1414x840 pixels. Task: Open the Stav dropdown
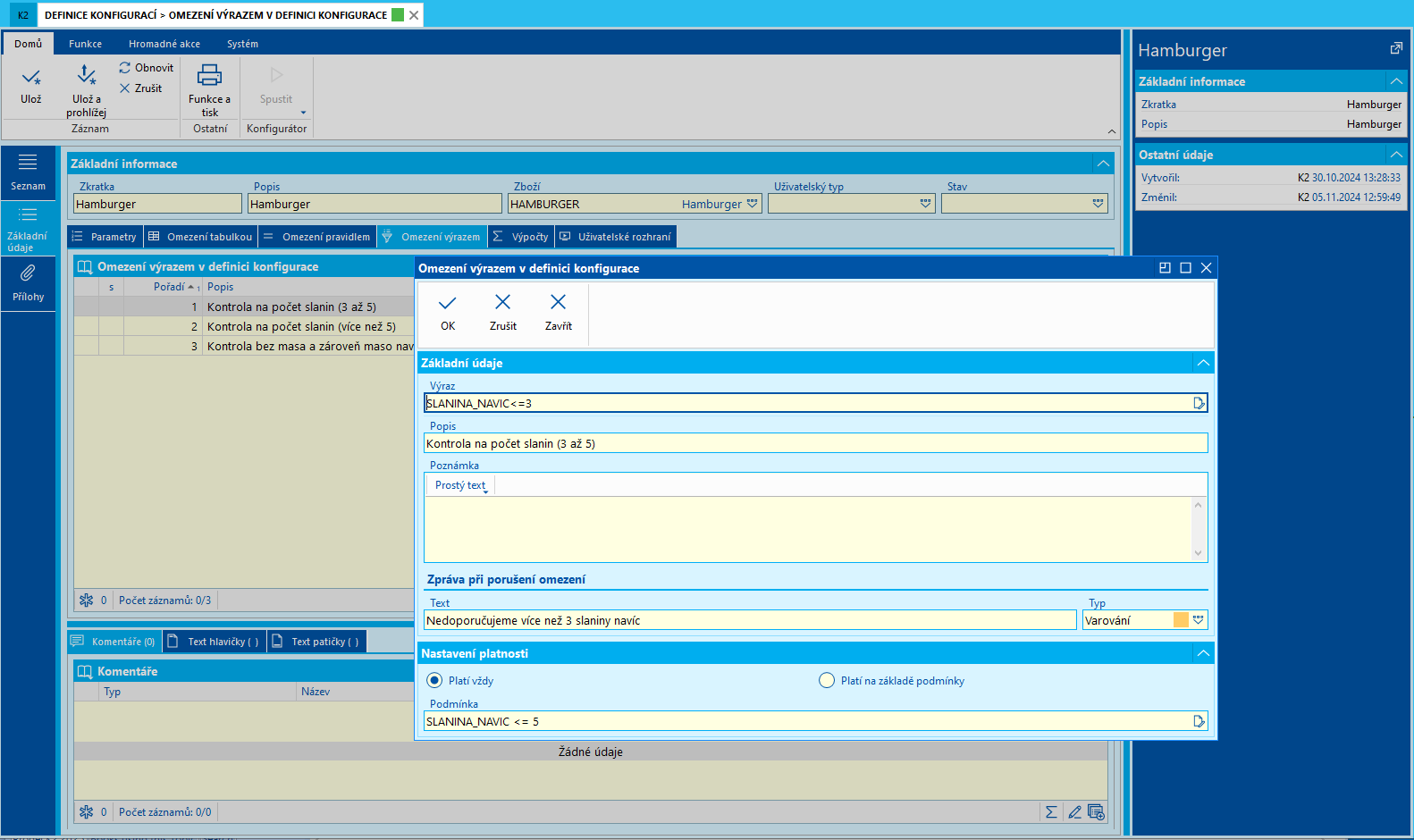pos(1098,204)
